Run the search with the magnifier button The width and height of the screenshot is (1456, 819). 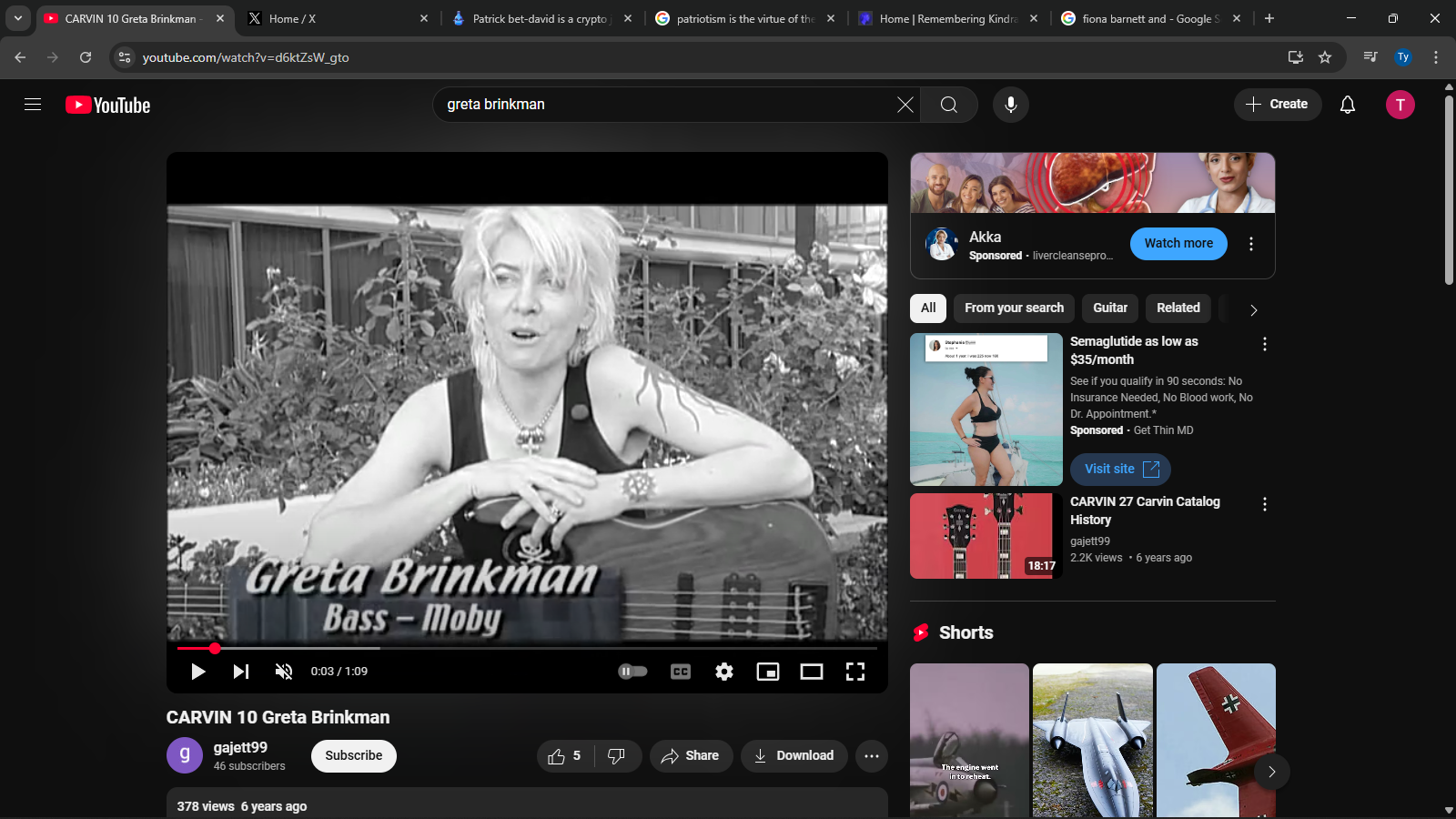pos(949,105)
